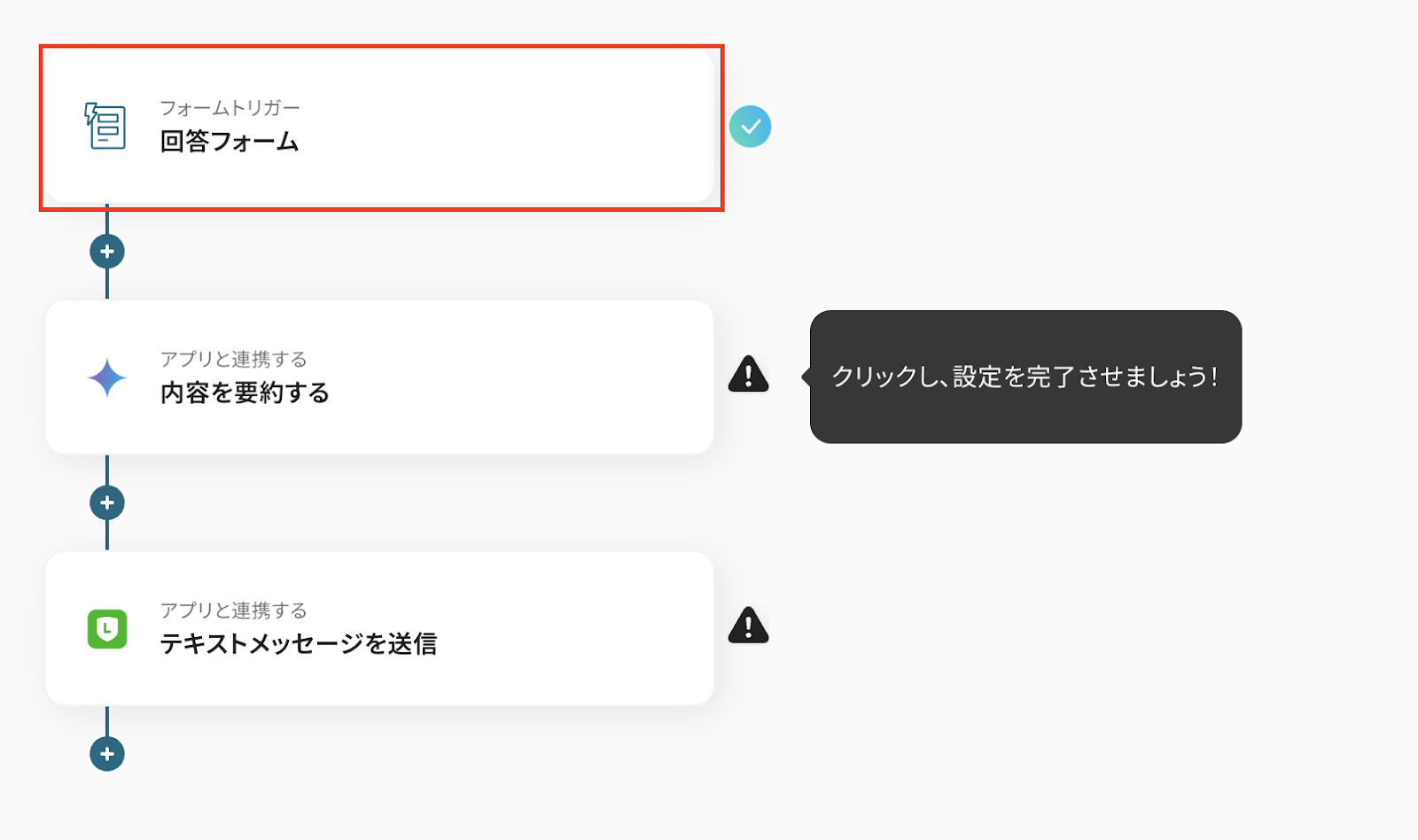Screen dimensions: 1418x840
Task: Add step with plus below 内容を要約する
Action: tap(107, 503)
